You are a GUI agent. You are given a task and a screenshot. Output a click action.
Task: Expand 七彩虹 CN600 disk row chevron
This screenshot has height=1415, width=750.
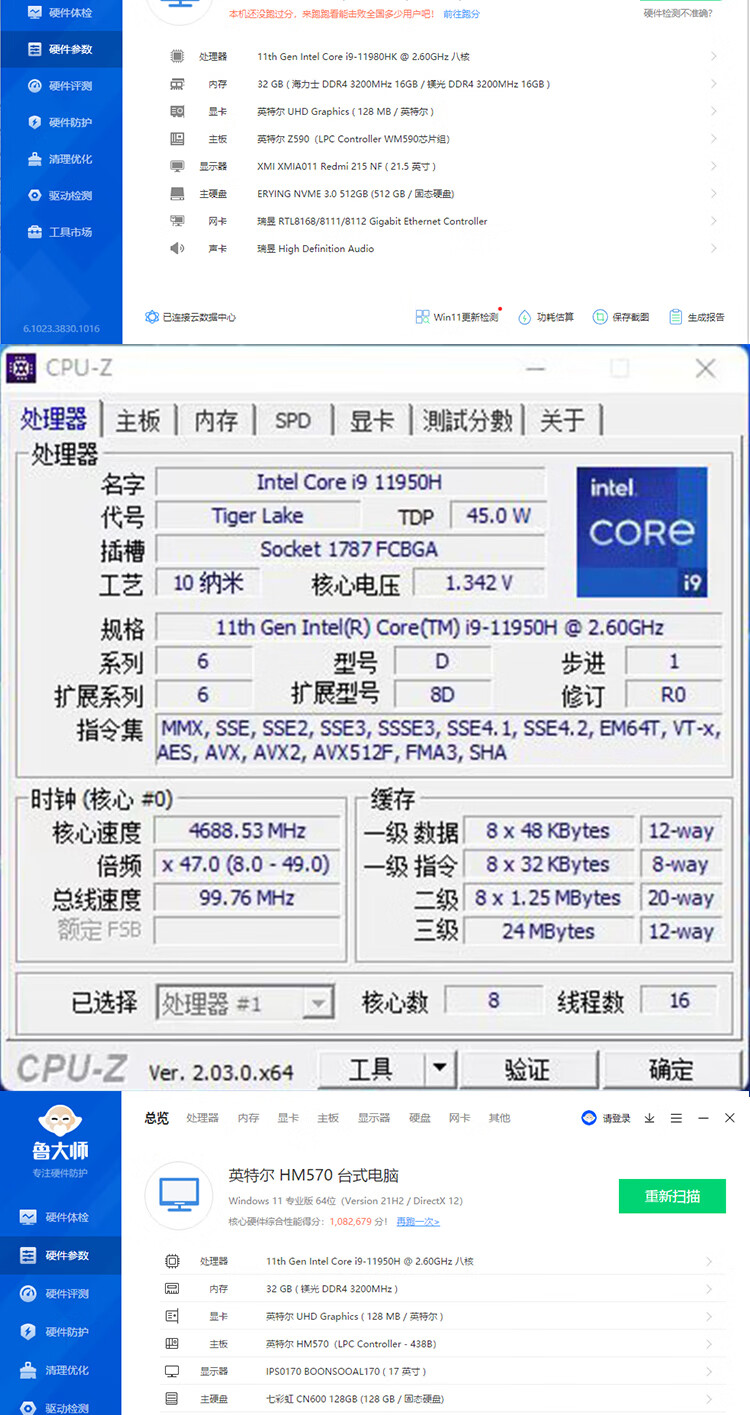(x=709, y=1399)
